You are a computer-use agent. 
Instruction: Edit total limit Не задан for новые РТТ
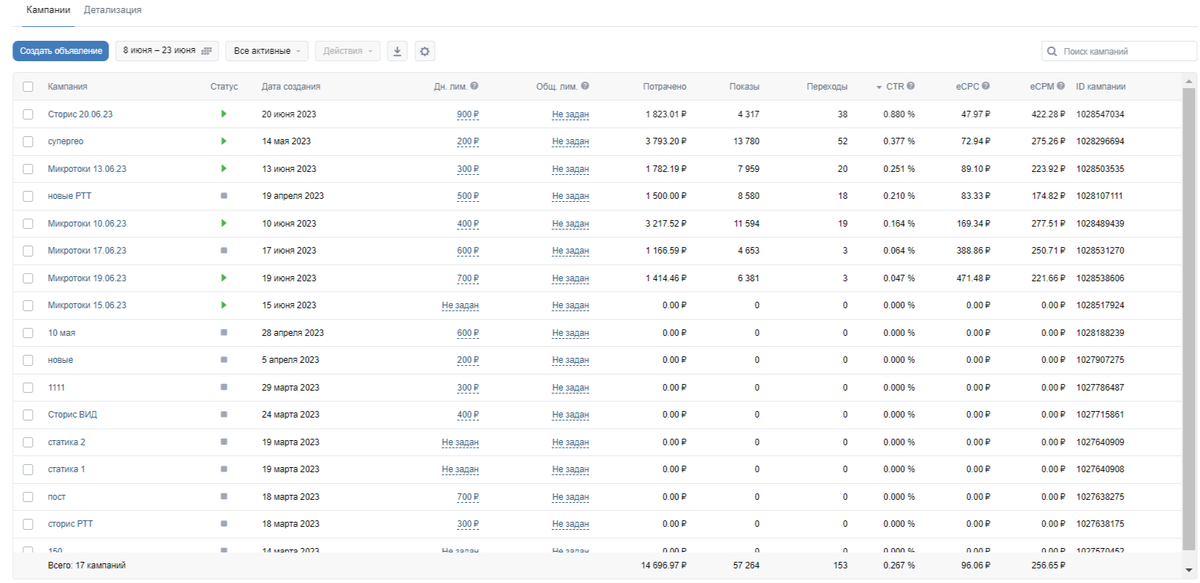[x=570, y=196]
